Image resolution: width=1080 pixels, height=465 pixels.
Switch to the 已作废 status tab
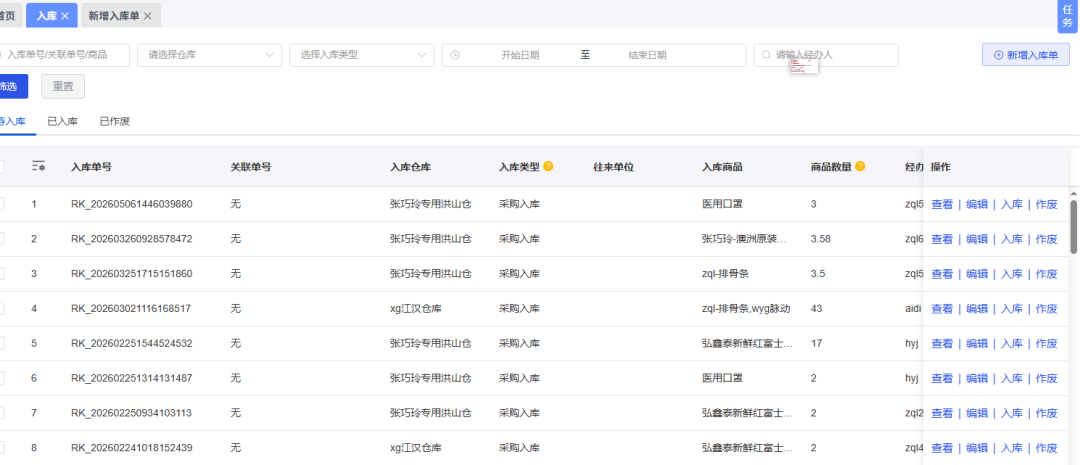point(114,121)
